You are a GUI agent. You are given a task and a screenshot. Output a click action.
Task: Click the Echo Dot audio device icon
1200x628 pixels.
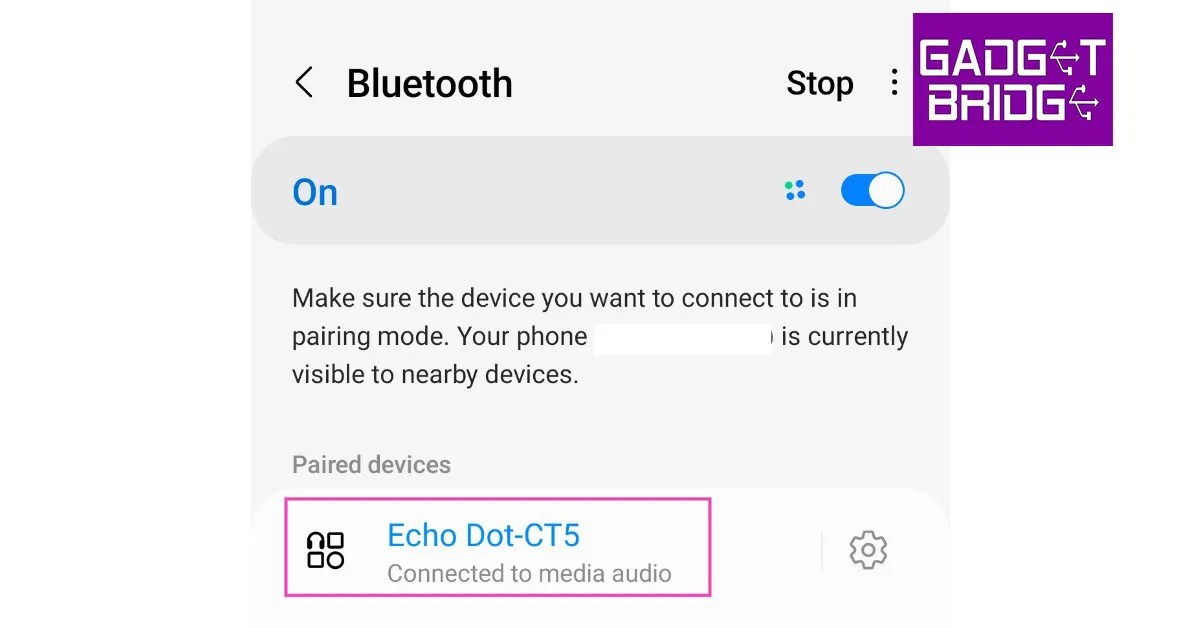point(326,550)
